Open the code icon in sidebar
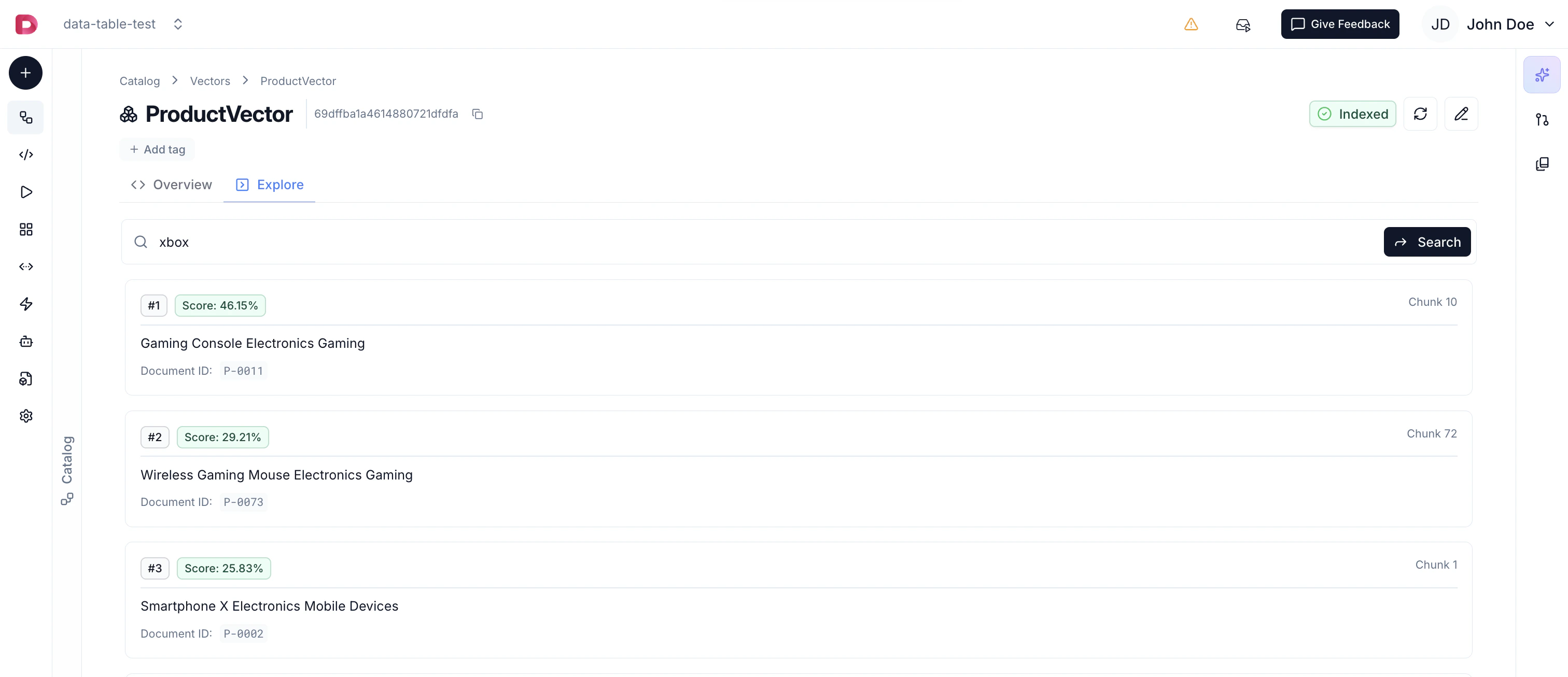1568x677 pixels. point(25,154)
